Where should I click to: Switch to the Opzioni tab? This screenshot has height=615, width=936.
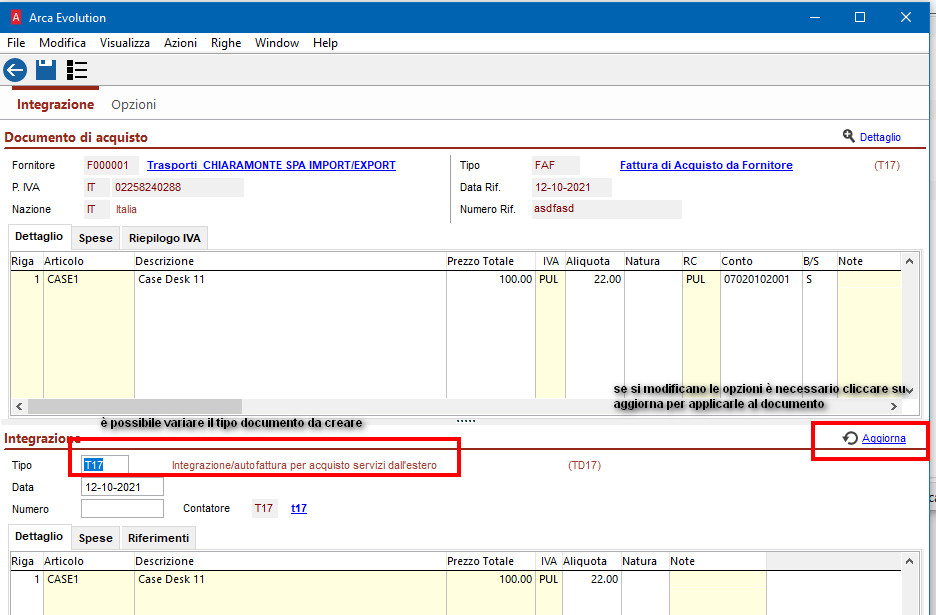pyautogui.click(x=134, y=104)
